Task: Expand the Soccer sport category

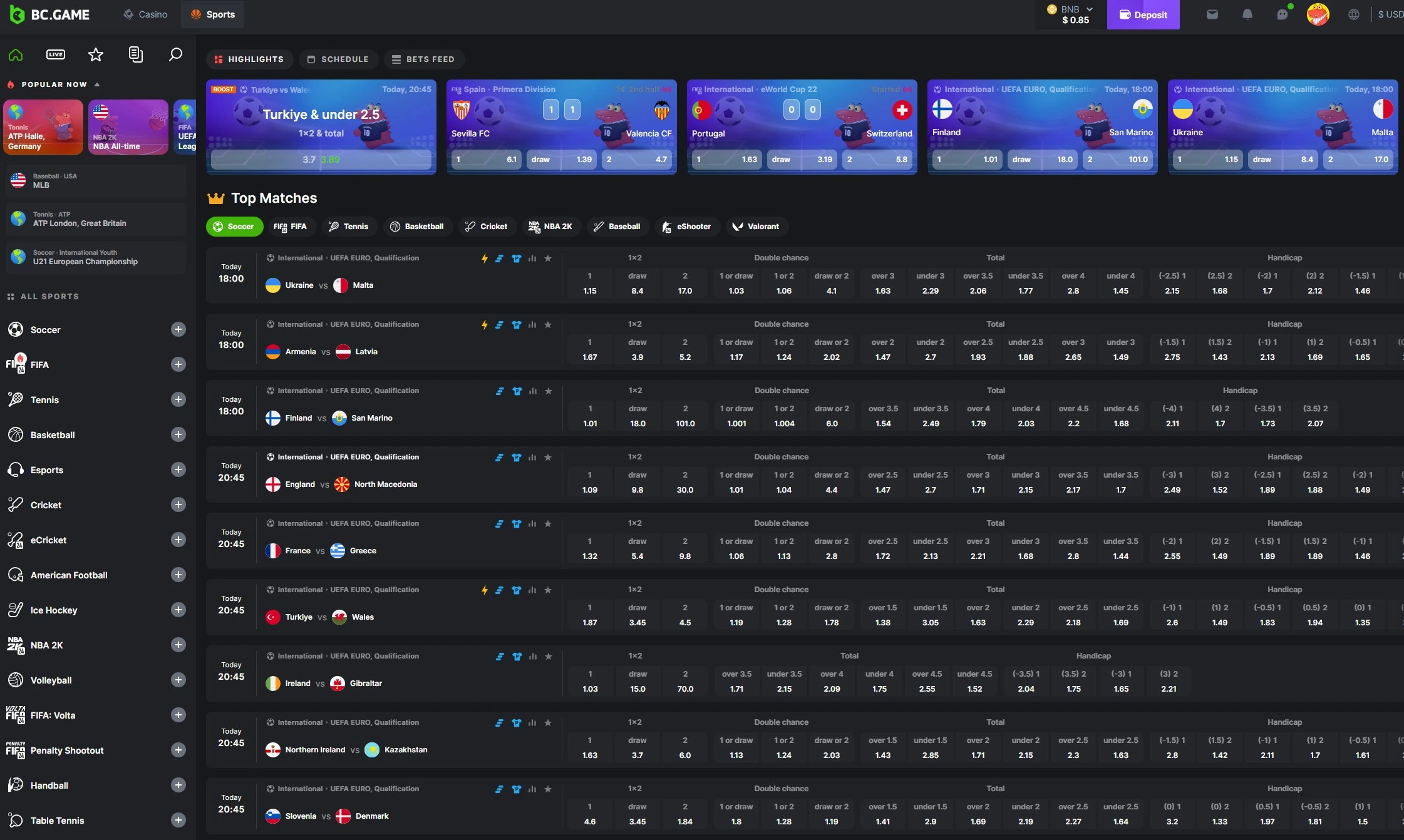Action: point(178,329)
